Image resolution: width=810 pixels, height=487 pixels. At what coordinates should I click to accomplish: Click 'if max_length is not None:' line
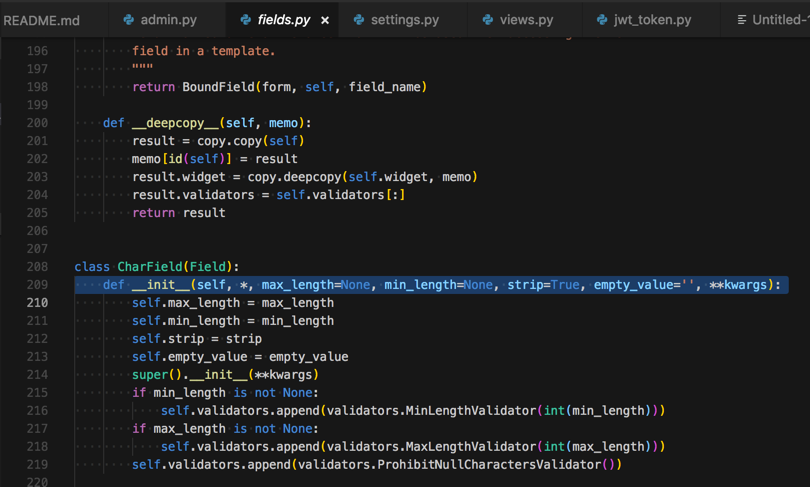coord(225,429)
